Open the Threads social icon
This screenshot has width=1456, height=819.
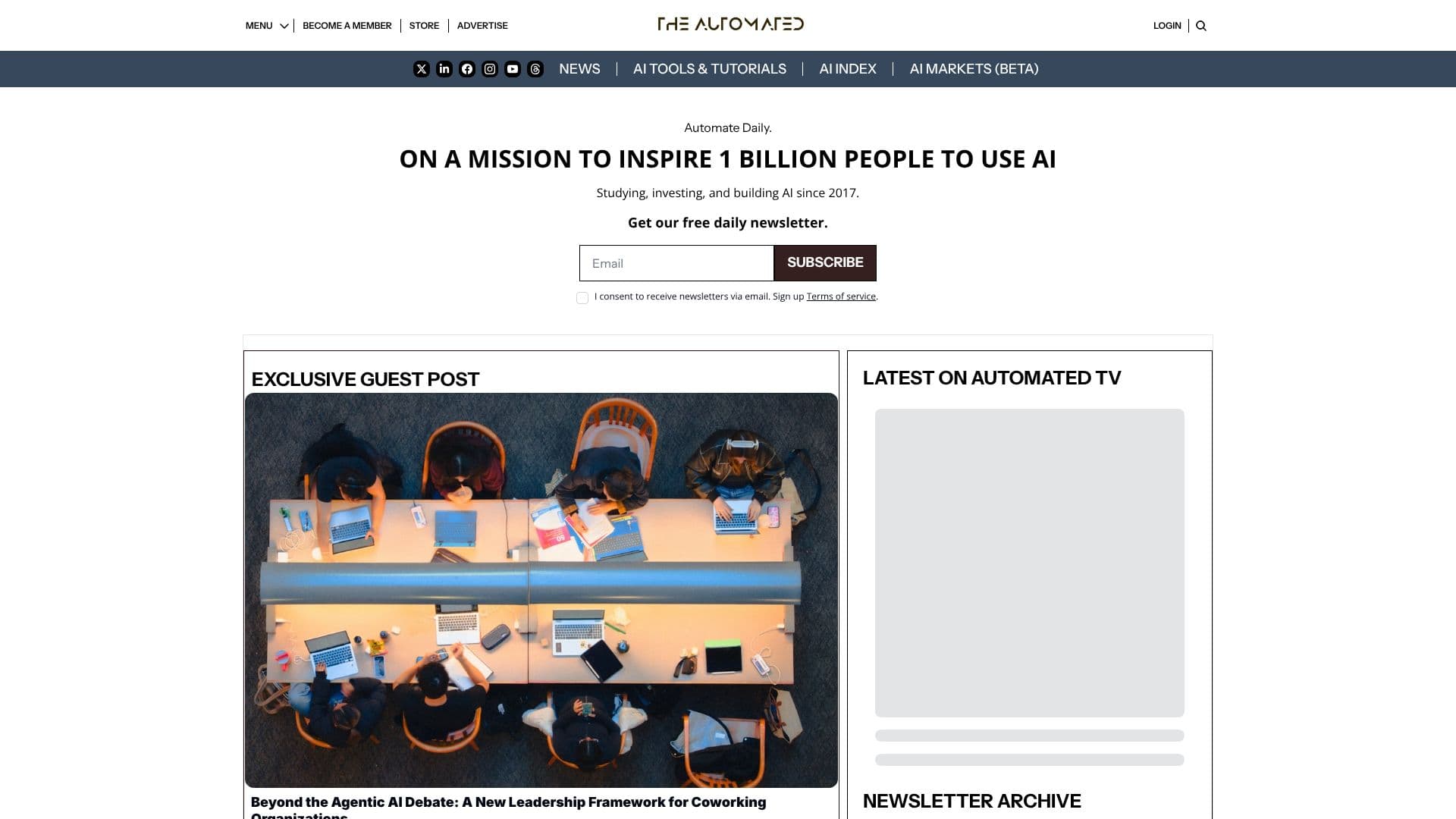[x=535, y=69]
